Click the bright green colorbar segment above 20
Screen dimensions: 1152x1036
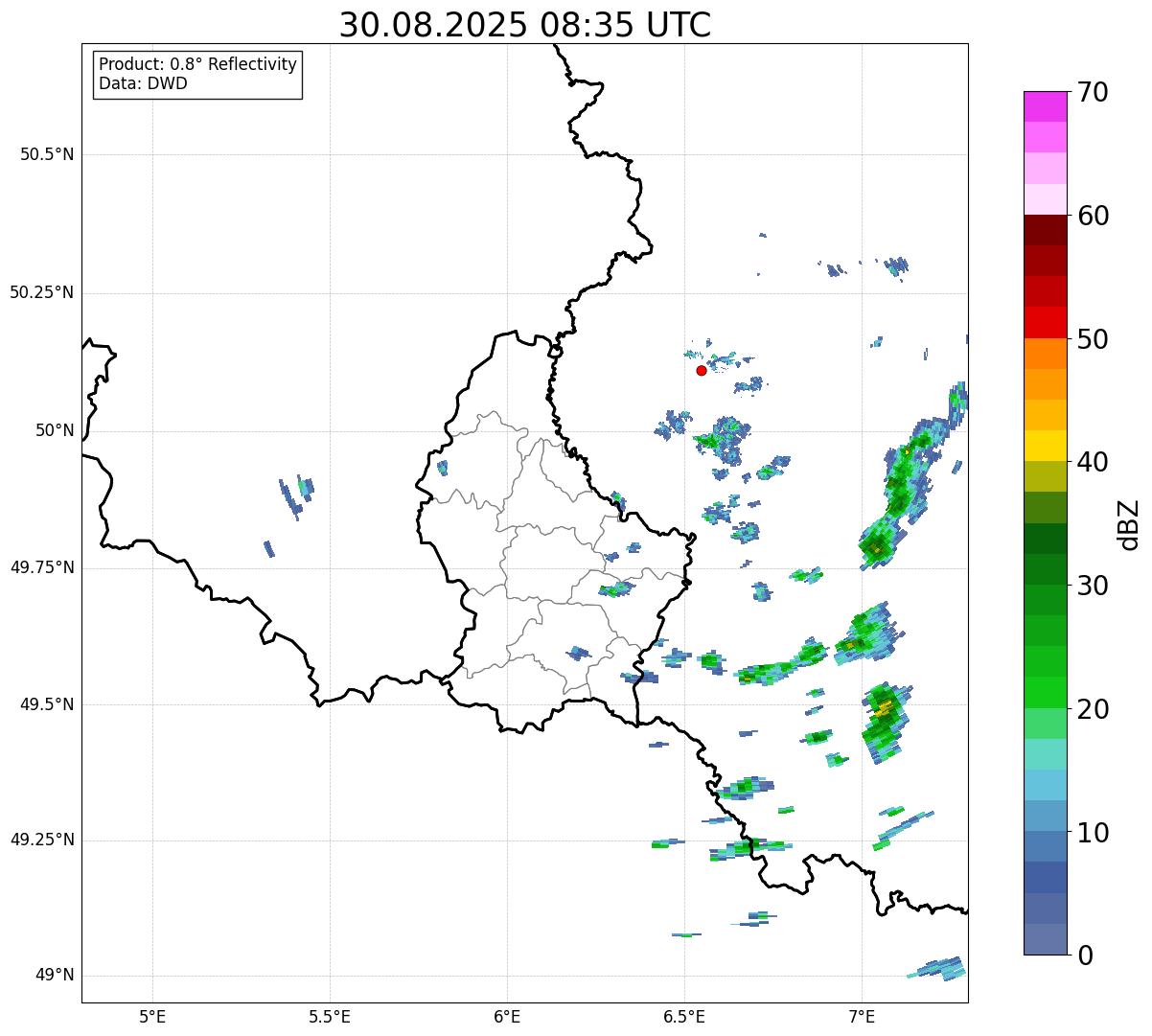[x=1047, y=693]
